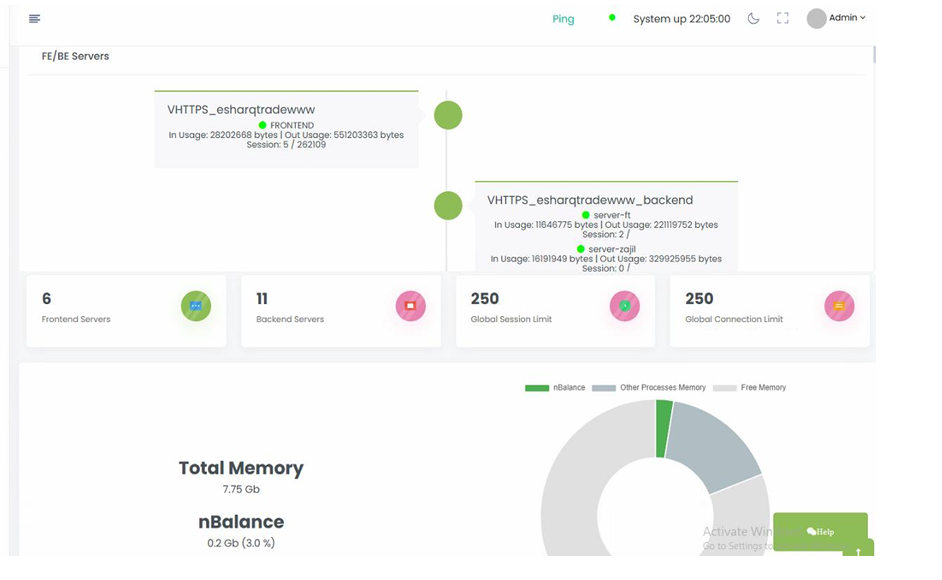Click the Frontend Servers green card icon

[x=196, y=306]
